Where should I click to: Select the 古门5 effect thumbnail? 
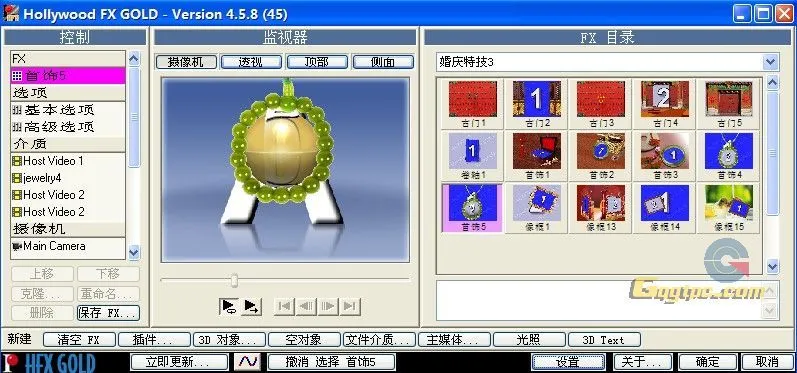point(728,104)
